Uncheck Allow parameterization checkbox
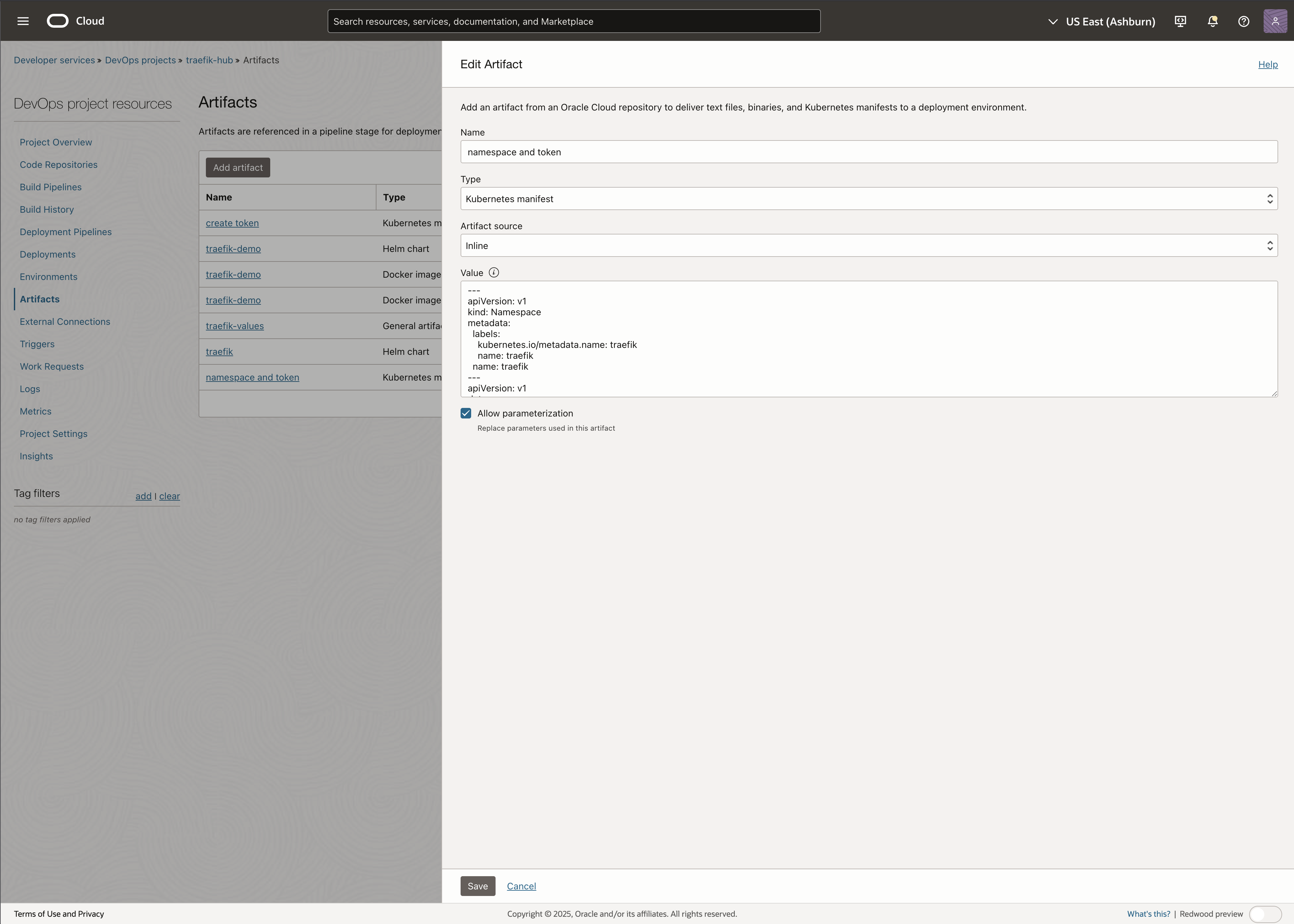The height and width of the screenshot is (924, 1294). (466, 414)
